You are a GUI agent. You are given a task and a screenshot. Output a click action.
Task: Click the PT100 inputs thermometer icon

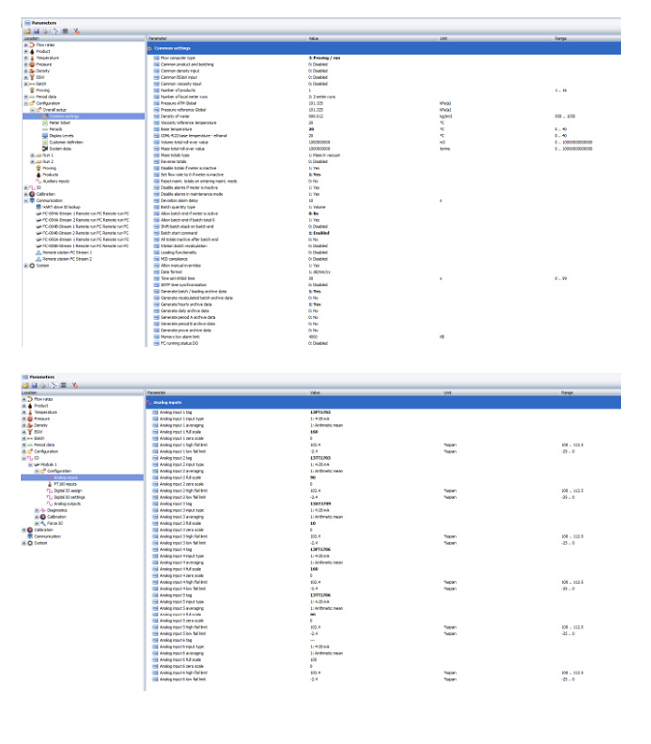click(x=49, y=484)
